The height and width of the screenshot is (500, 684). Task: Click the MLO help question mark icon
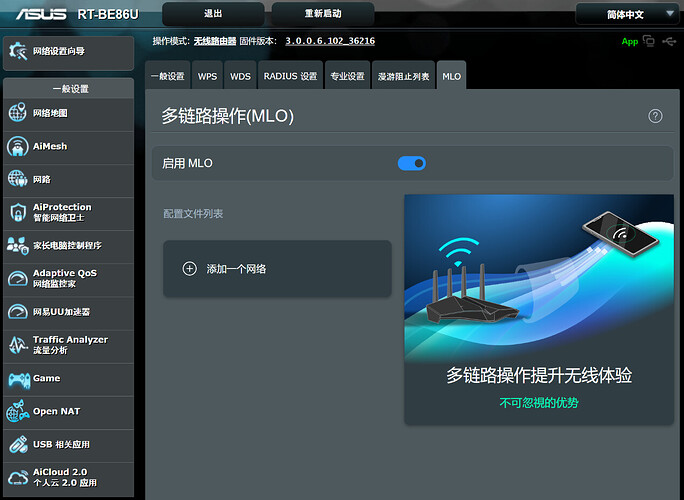[655, 116]
